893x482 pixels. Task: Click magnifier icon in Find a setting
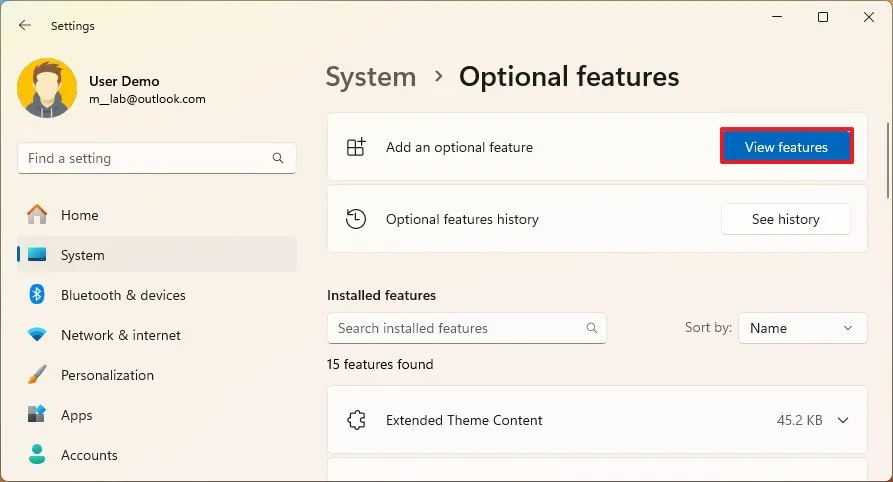pyautogui.click(x=278, y=158)
